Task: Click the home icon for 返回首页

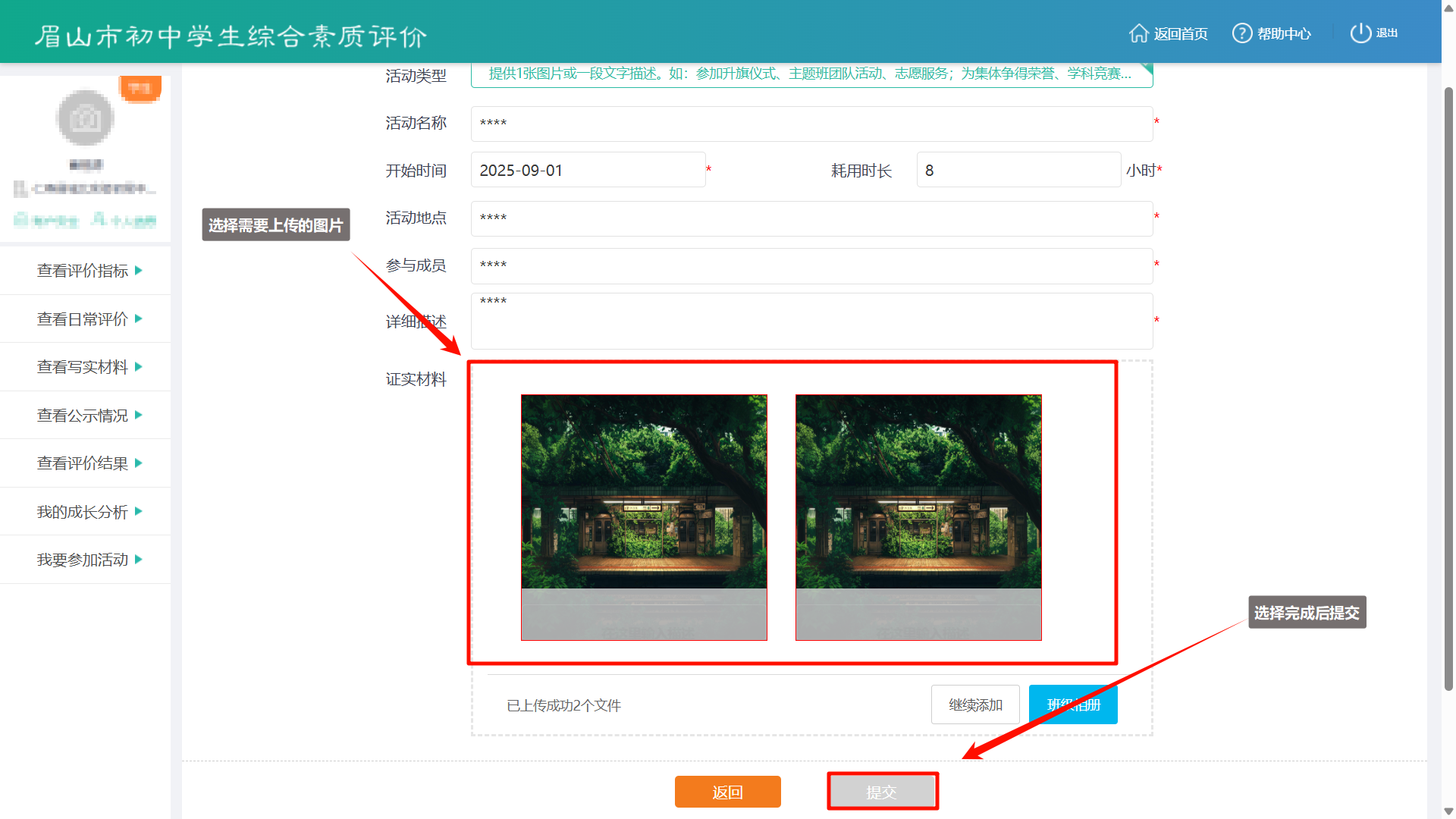Action: (1138, 33)
